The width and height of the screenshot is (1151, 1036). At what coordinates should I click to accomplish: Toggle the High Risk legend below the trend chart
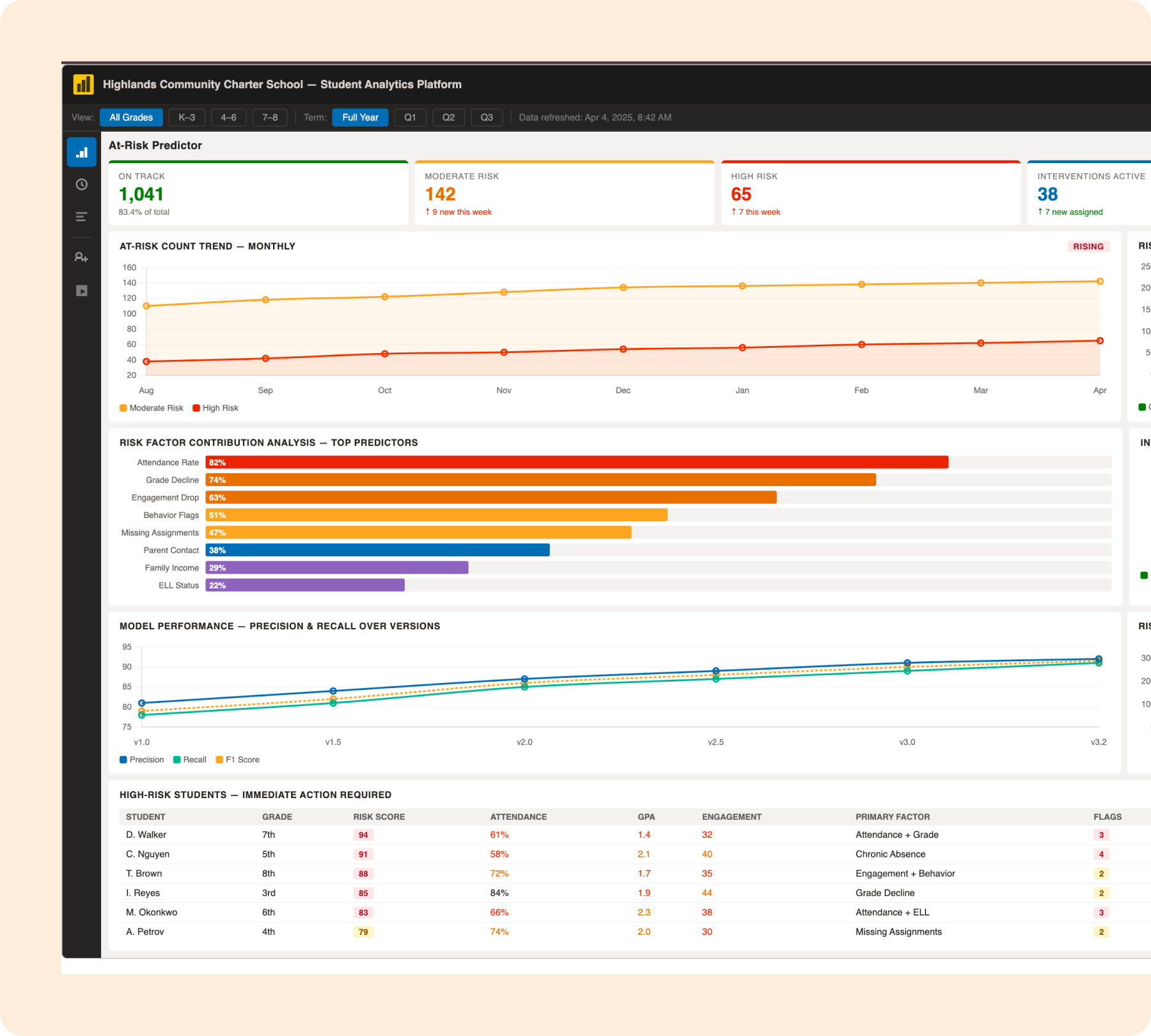215,407
